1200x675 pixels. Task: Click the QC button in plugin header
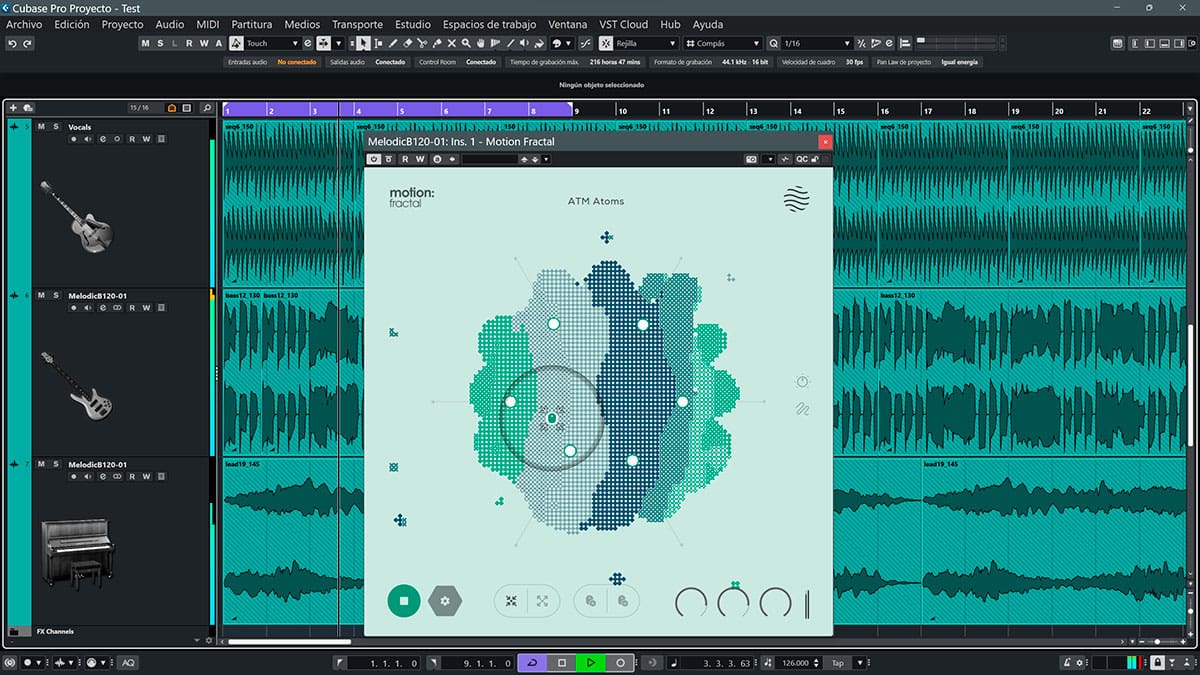point(802,159)
